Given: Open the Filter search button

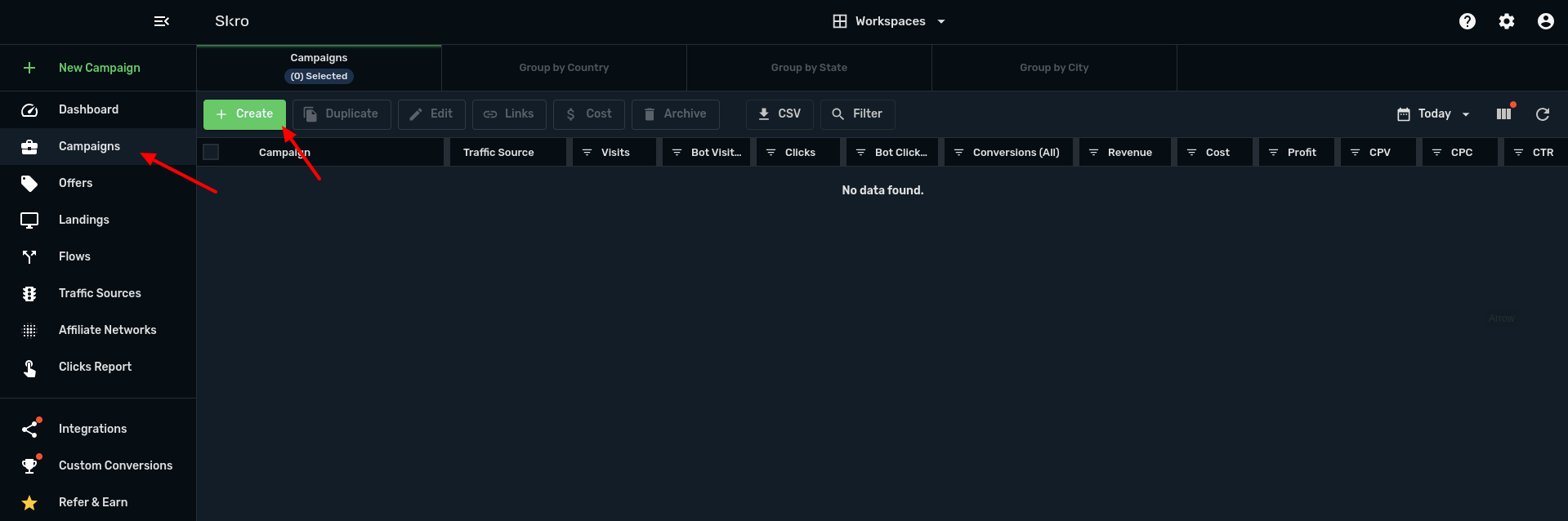Looking at the screenshot, I should click(857, 114).
